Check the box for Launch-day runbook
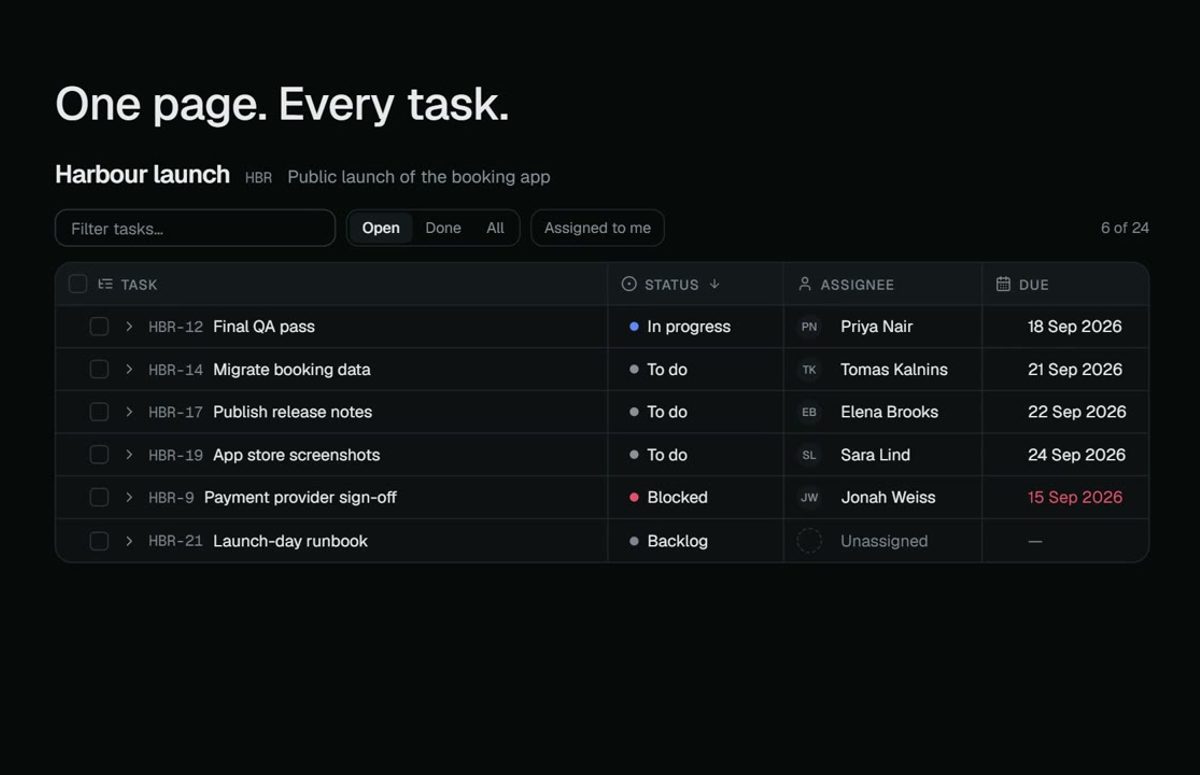The width and height of the screenshot is (1200, 775). (x=99, y=541)
